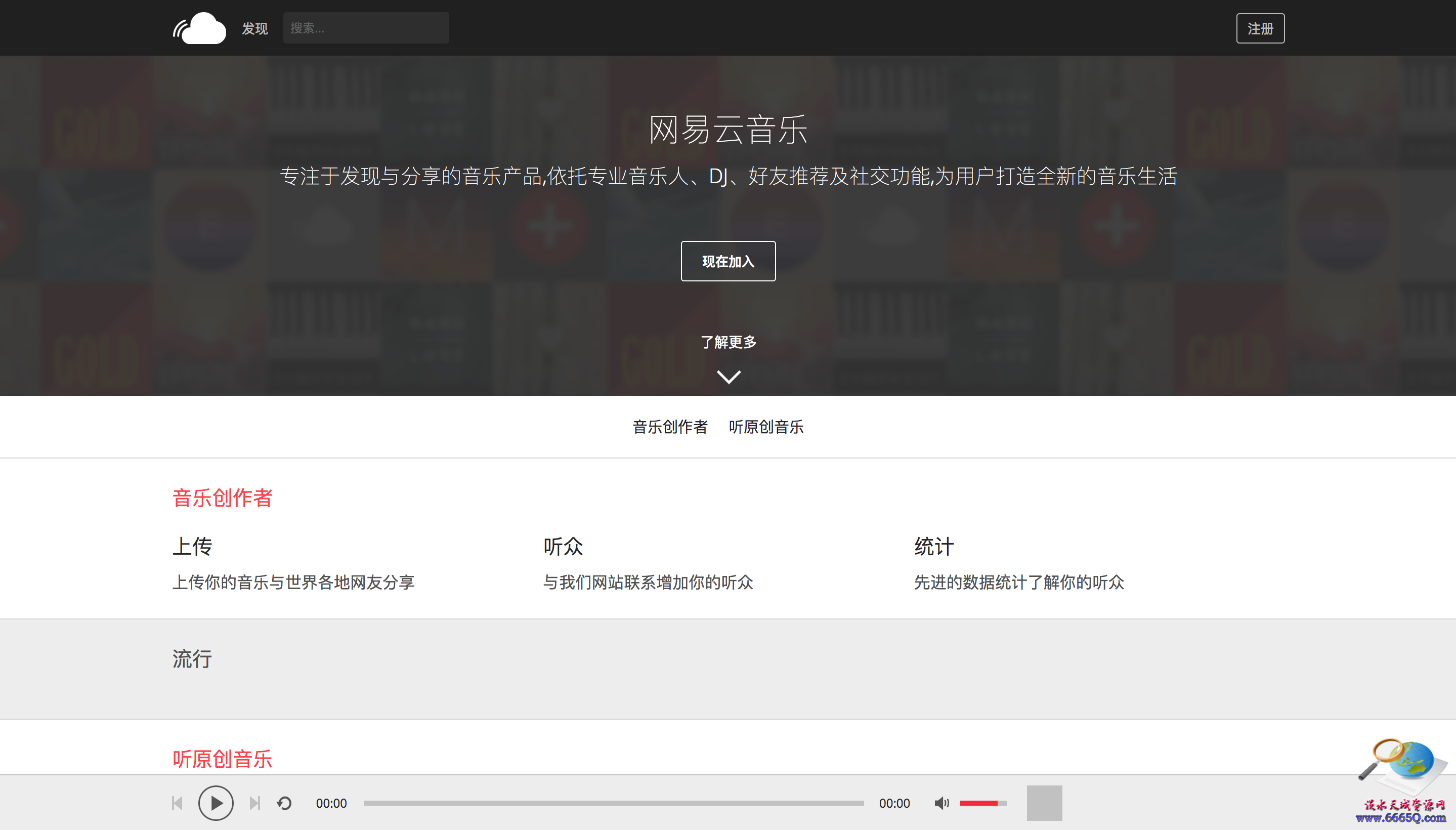
Task: Toggle the repeat loop icon
Action: pos(284,803)
